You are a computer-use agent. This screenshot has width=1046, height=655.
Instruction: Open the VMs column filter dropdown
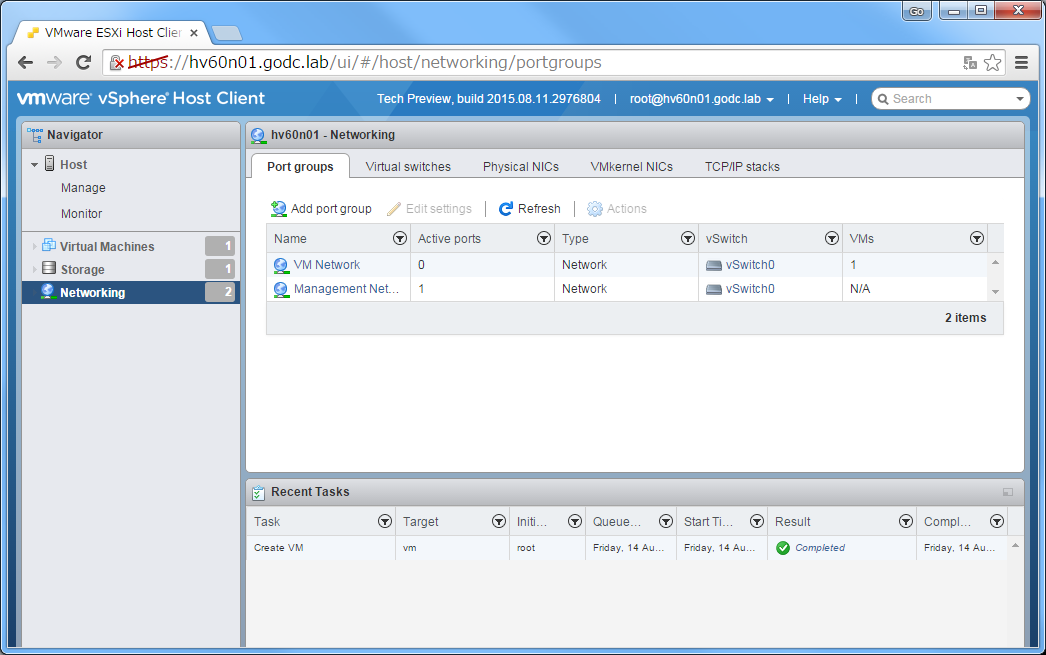coord(977,239)
